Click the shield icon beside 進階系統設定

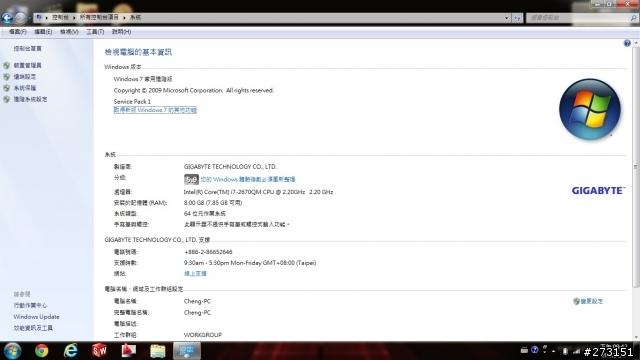pyautogui.click(x=7, y=99)
